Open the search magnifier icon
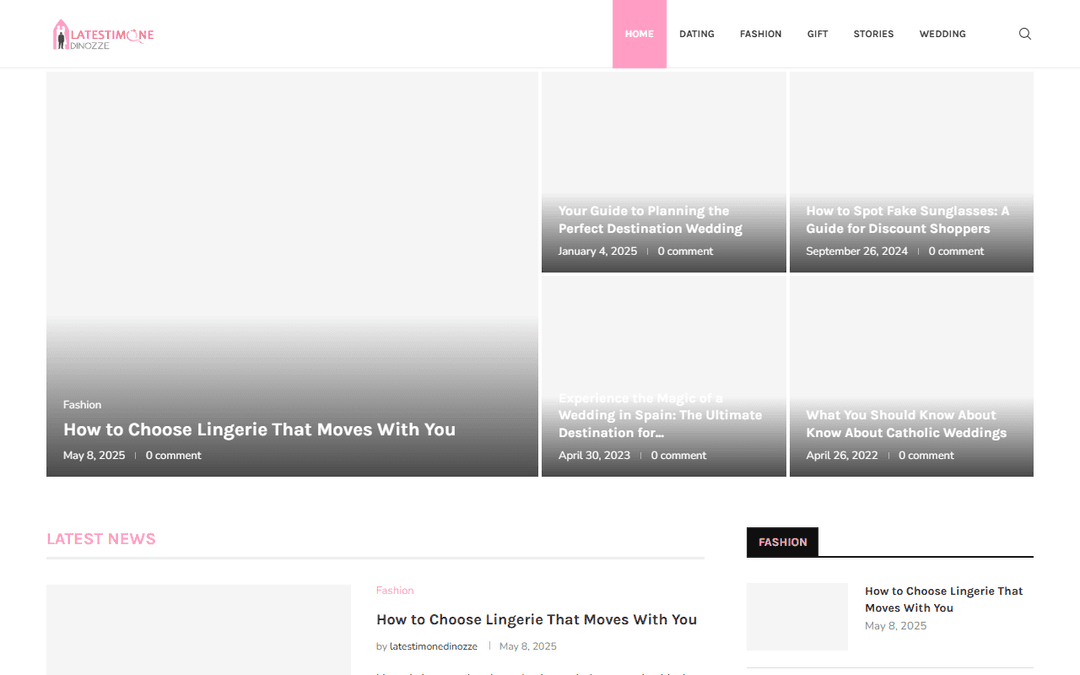The width and height of the screenshot is (1080, 675). tap(1025, 34)
